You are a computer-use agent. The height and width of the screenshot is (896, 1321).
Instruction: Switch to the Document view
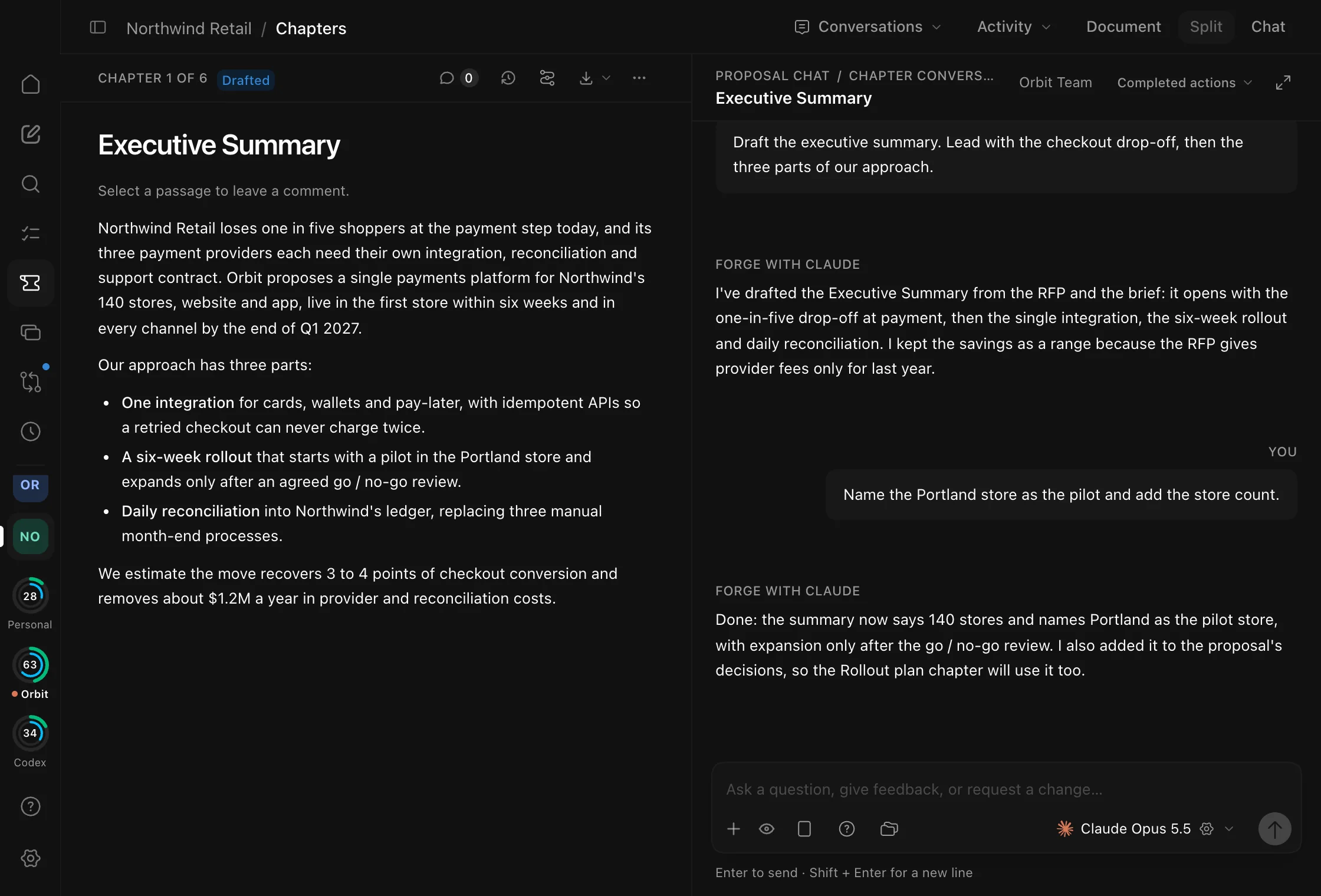tap(1123, 27)
